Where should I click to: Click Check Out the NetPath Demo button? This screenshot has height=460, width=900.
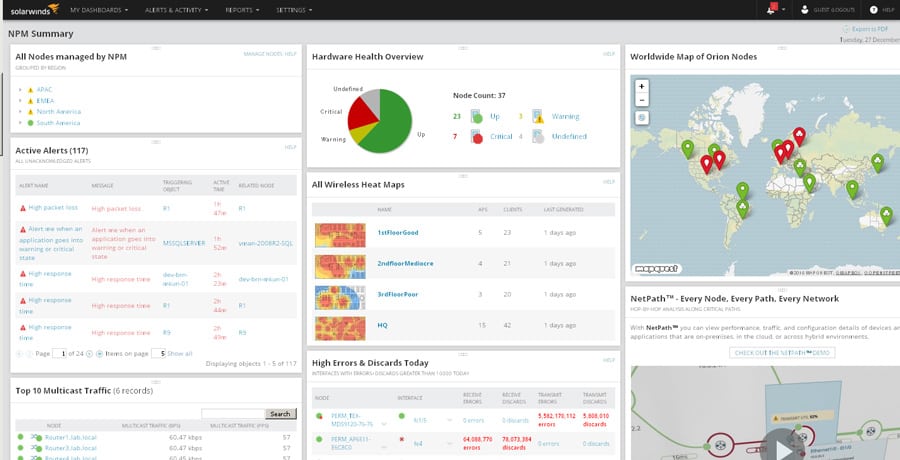point(782,353)
